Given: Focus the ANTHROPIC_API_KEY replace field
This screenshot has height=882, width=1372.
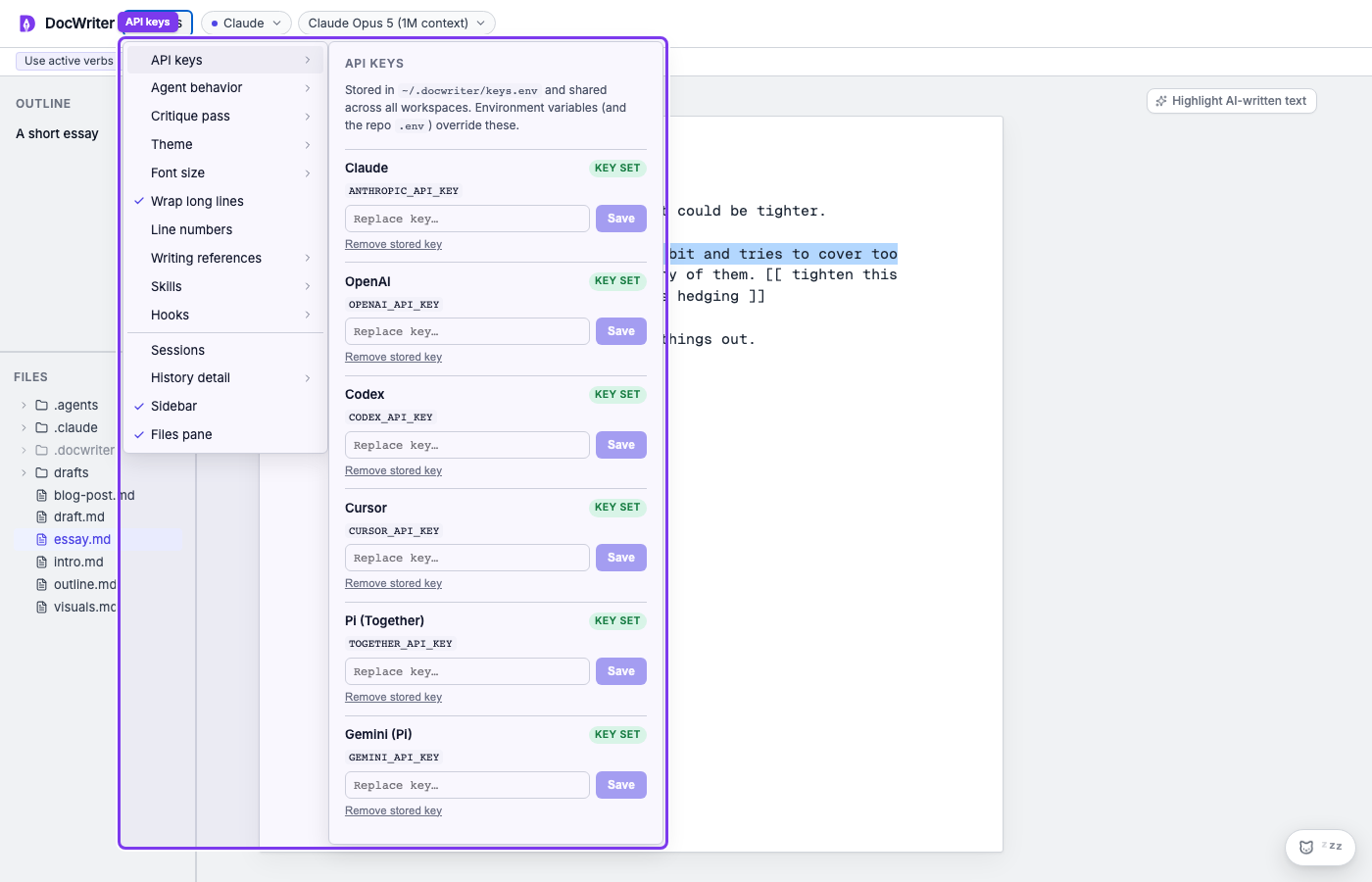Looking at the screenshot, I should (x=467, y=219).
